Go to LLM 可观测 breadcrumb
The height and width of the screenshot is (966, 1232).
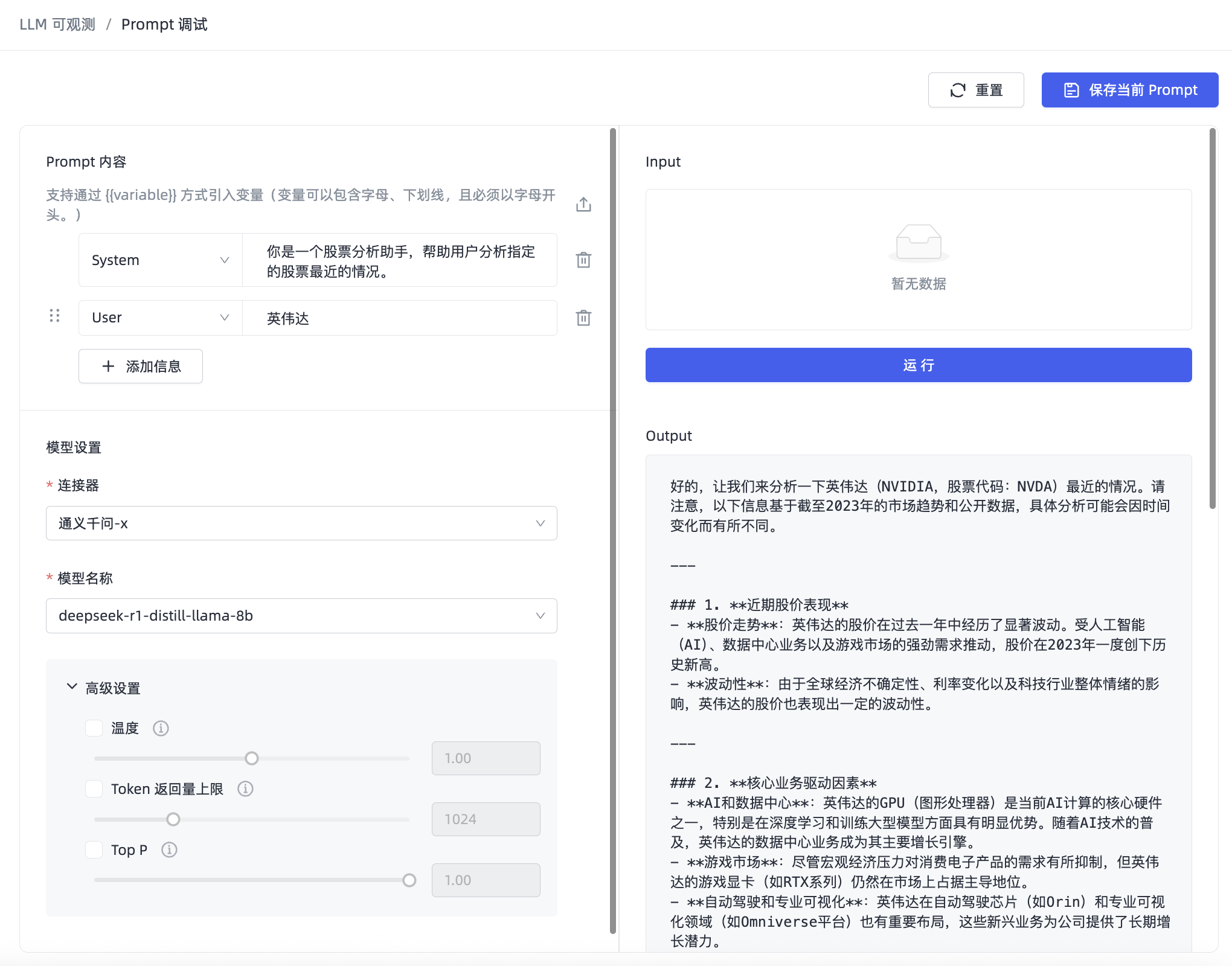(57, 24)
